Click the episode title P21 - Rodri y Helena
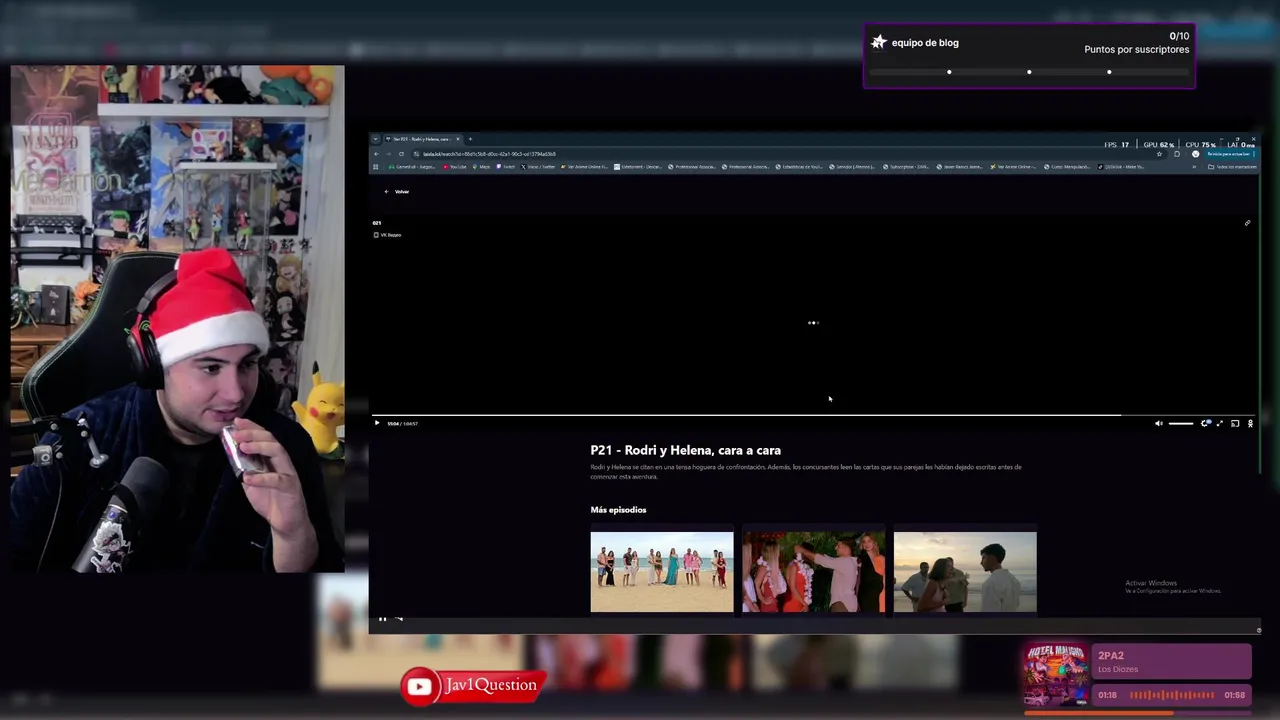The image size is (1280, 720). pos(686,450)
